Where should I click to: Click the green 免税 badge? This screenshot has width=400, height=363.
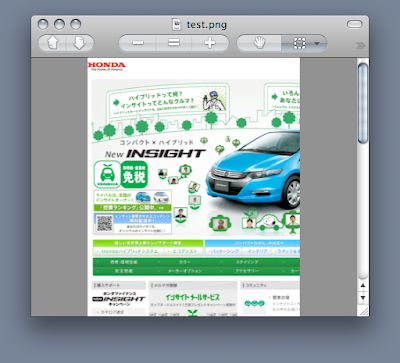134,175
